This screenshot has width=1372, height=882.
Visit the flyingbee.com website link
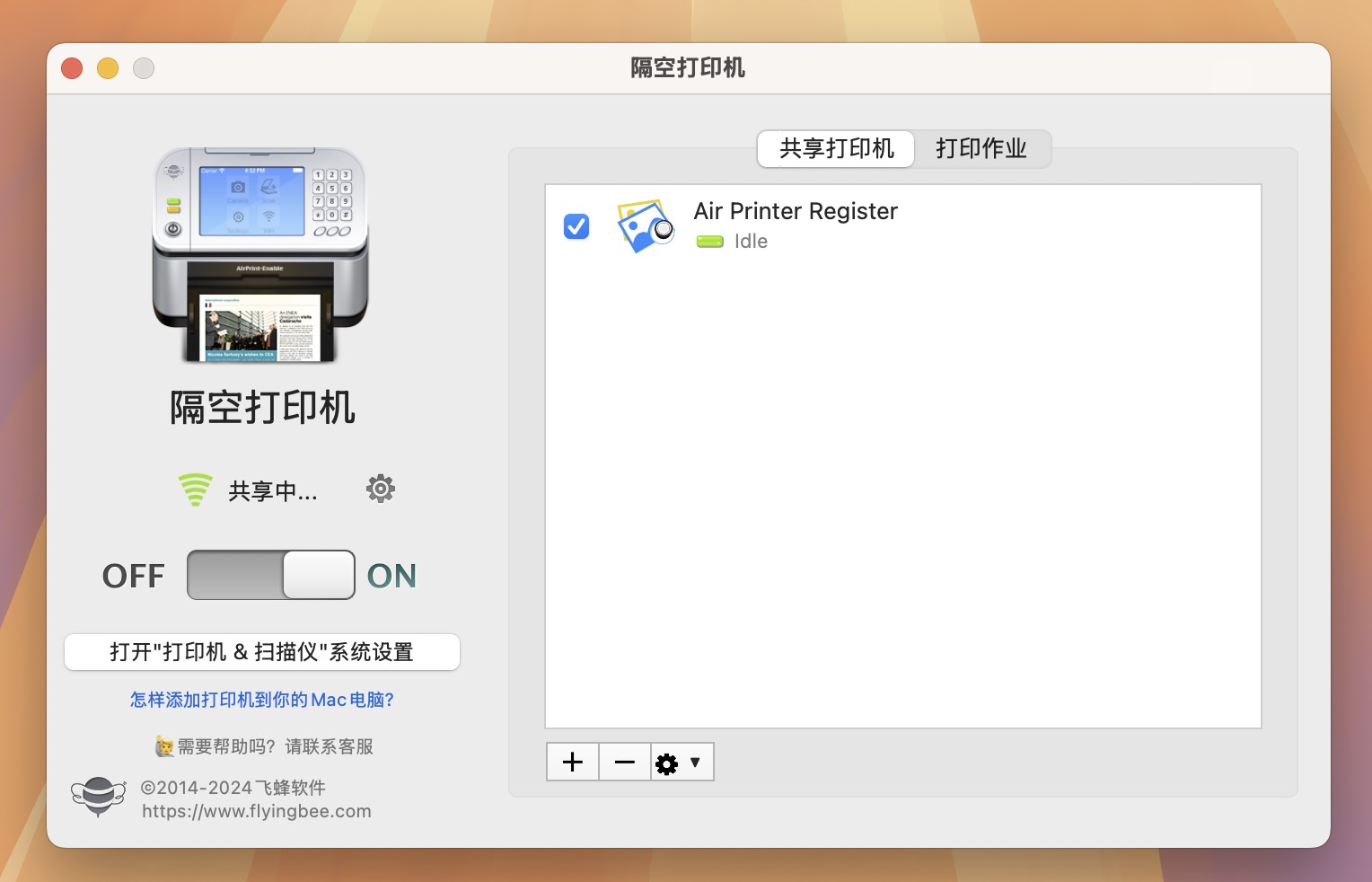[x=257, y=811]
